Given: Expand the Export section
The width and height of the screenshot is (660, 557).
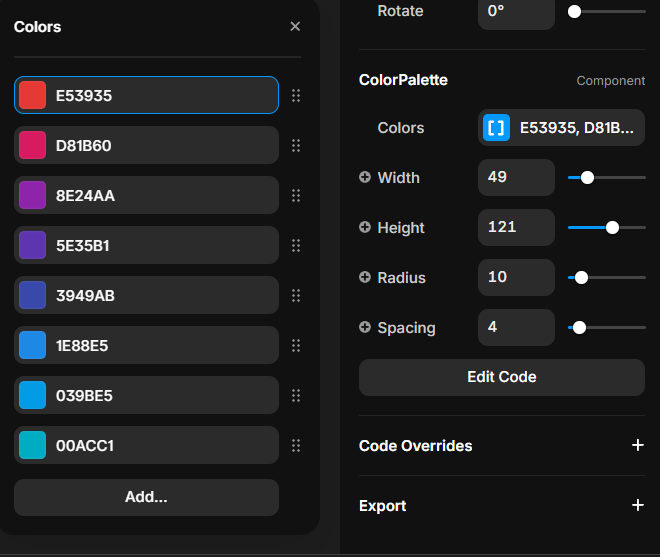Looking at the screenshot, I should [x=637, y=506].
